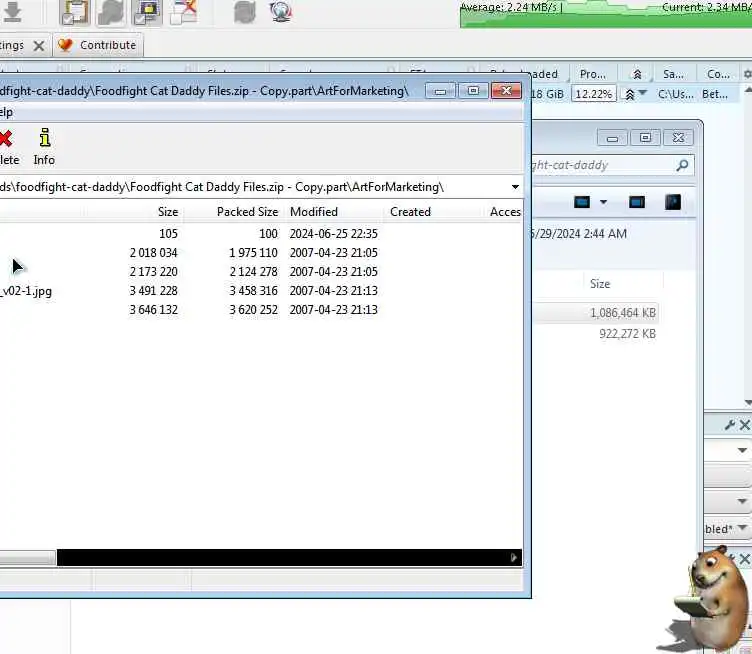This screenshot has width=752, height=654.
Task: Close the right side panel beside the wrench
Action: coord(745,425)
